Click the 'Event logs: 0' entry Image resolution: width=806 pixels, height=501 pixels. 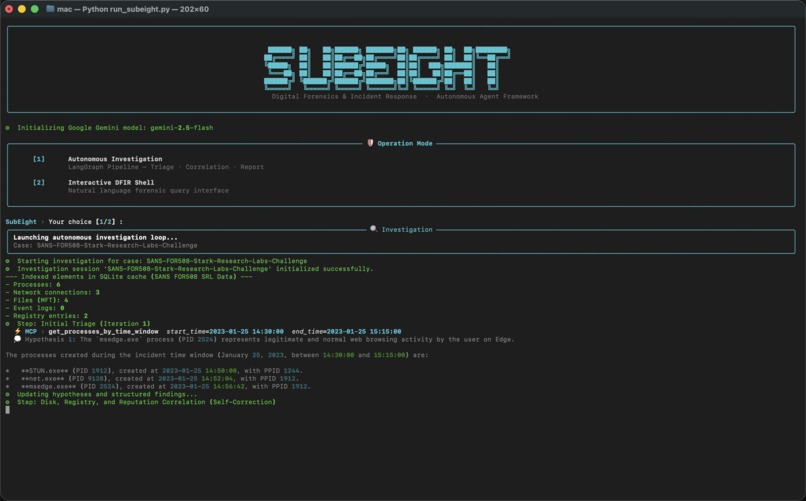pyautogui.click(x=35, y=308)
